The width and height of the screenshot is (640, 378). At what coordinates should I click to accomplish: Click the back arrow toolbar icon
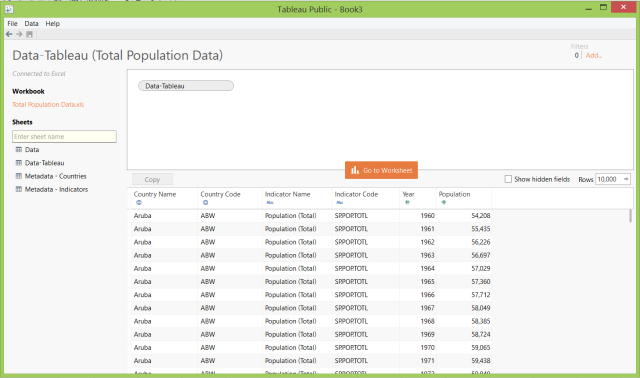[x=9, y=34]
